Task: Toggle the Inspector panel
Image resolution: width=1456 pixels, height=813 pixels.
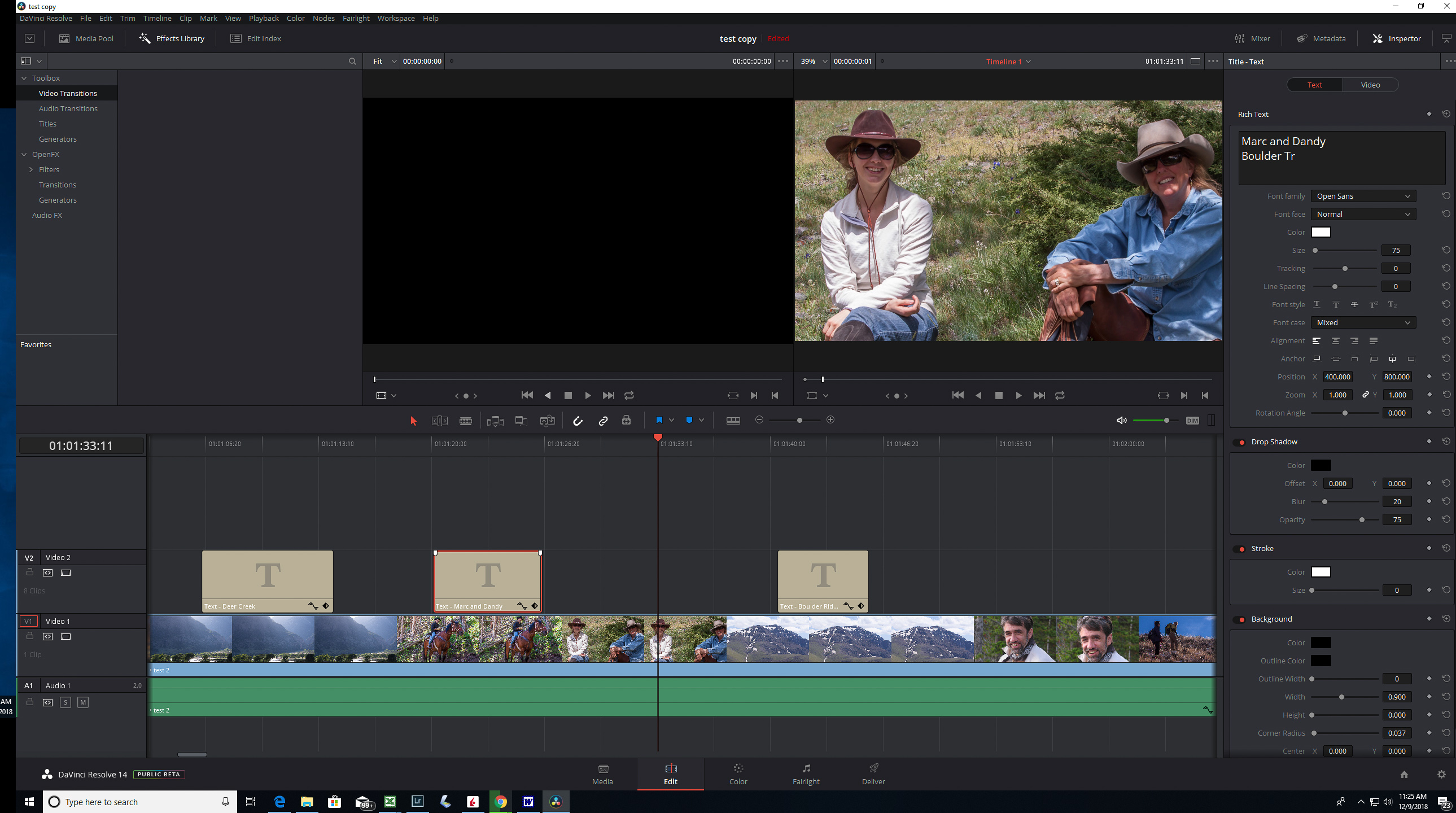Action: pos(1397,38)
